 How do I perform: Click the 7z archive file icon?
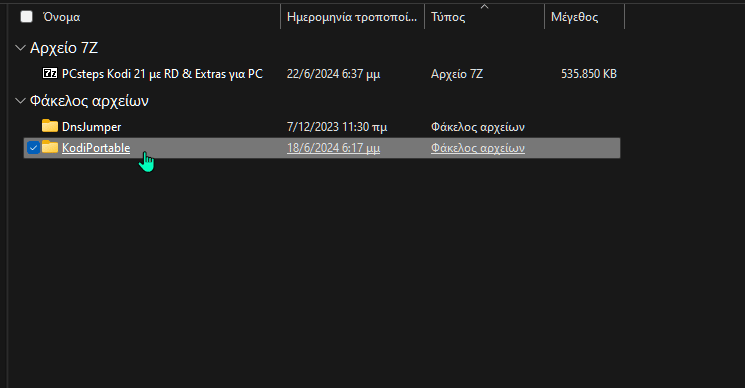click(50, 73)
